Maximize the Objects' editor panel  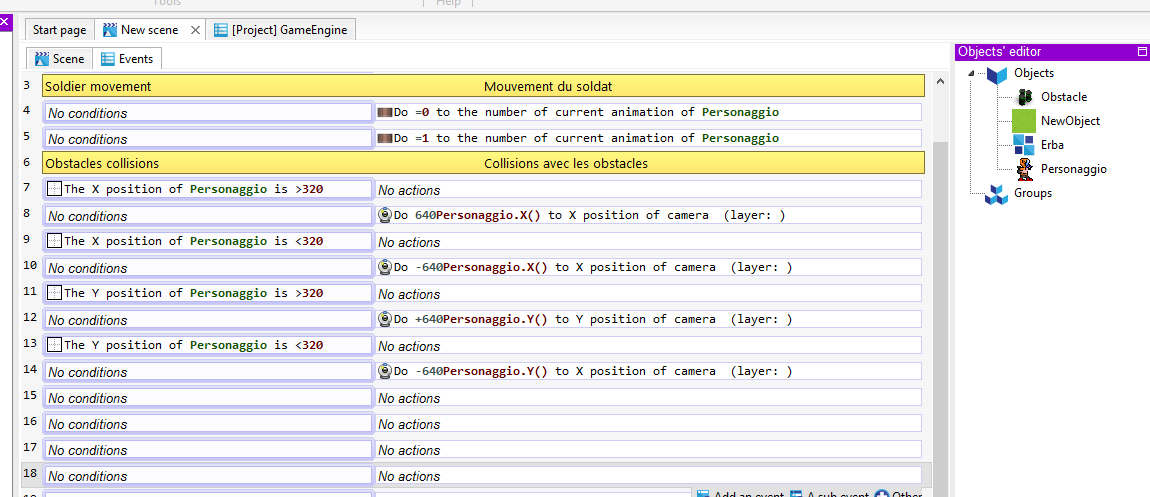click(x=1141, y=52)
